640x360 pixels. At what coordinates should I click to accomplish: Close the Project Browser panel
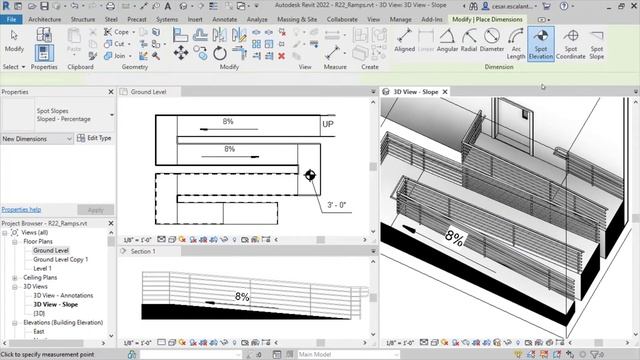tap(111, 223)
